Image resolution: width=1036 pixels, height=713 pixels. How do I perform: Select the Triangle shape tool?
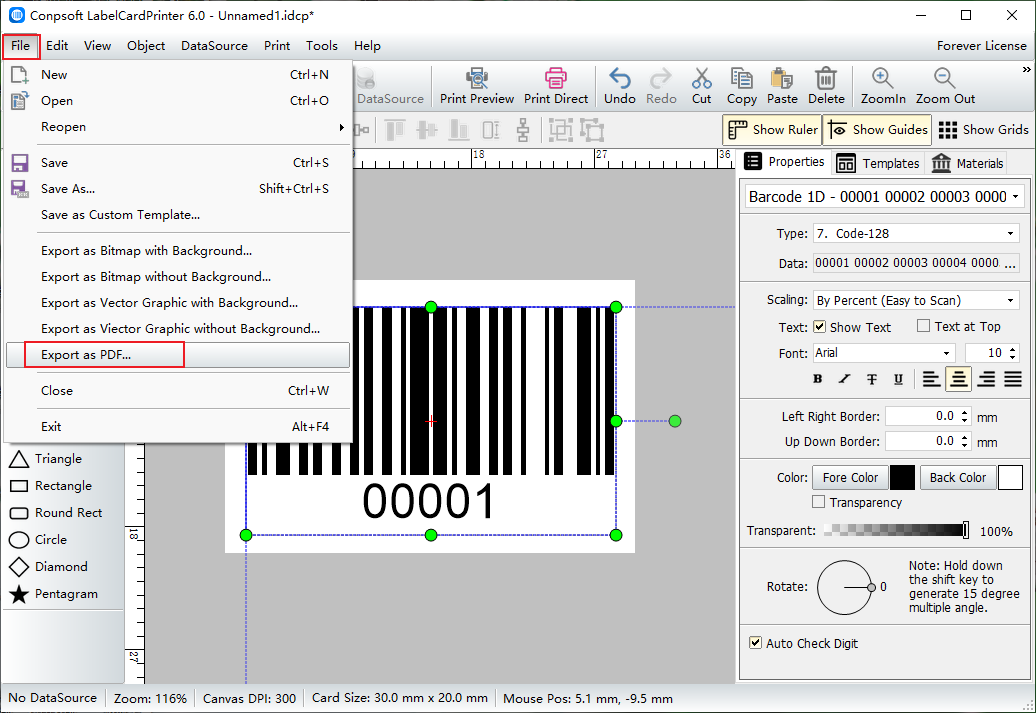tap(46, 459)
